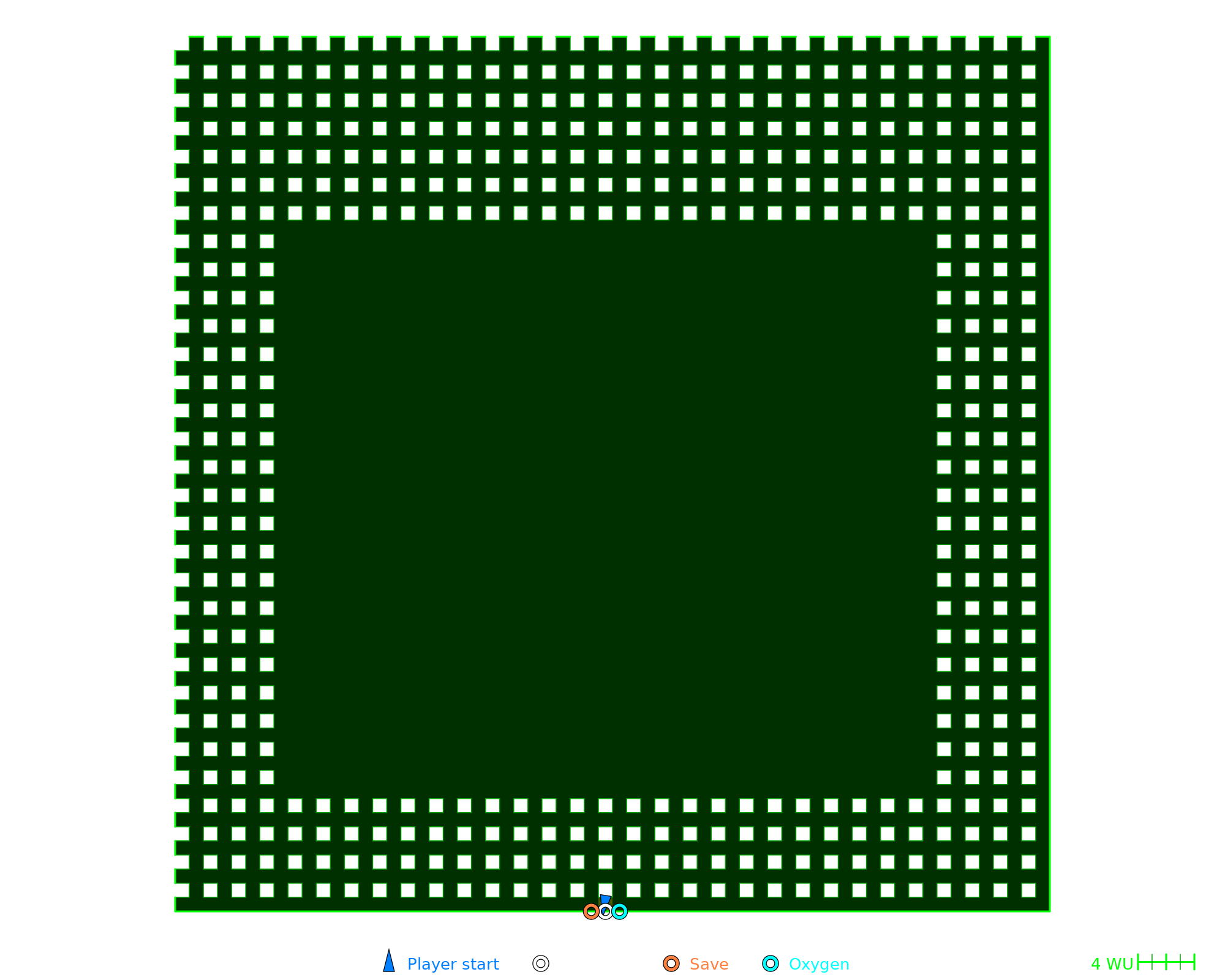
Task: Click the '4 WU' scale label
Action: pos(1112,964)
